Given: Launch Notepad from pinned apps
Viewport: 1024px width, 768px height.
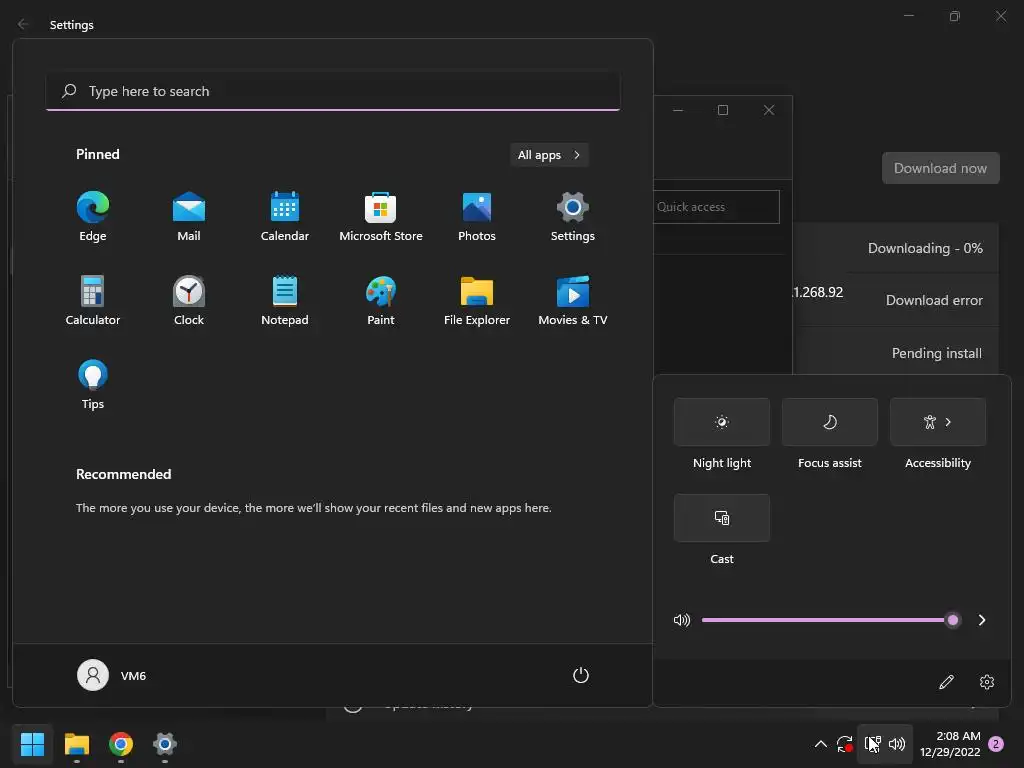Looking at the screenshot, I should click(x=285, y=300).
